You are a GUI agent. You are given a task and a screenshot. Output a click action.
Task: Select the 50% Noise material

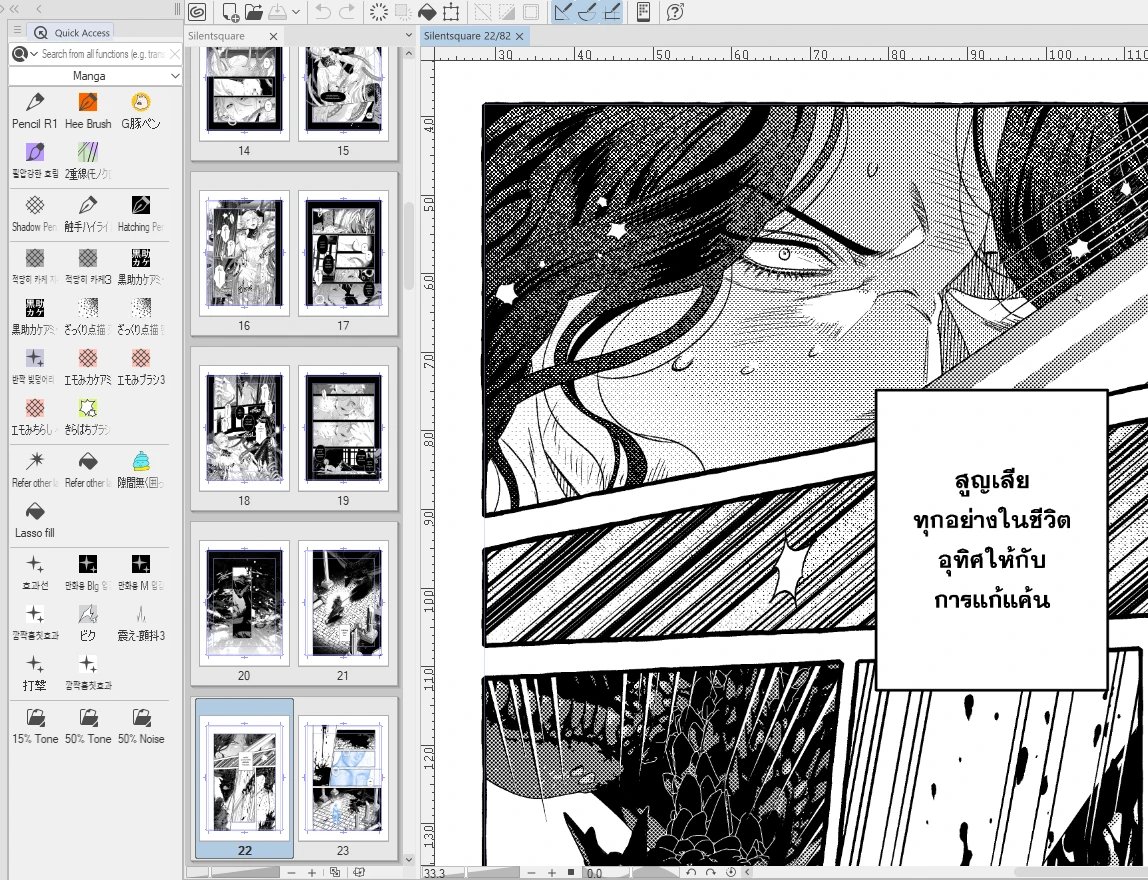tap(141, 726)
